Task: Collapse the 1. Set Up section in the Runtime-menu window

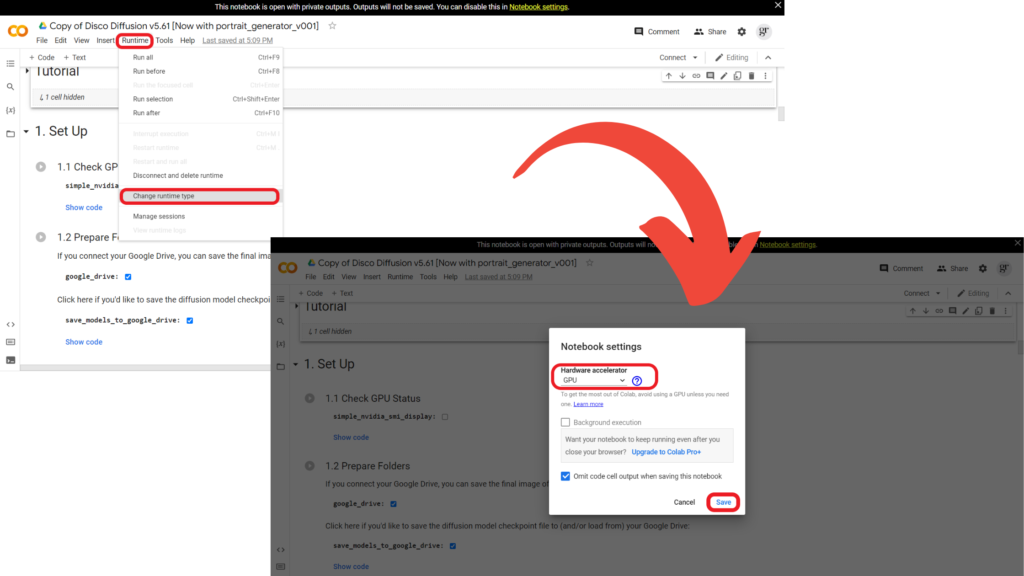Action: pos(26,132)
